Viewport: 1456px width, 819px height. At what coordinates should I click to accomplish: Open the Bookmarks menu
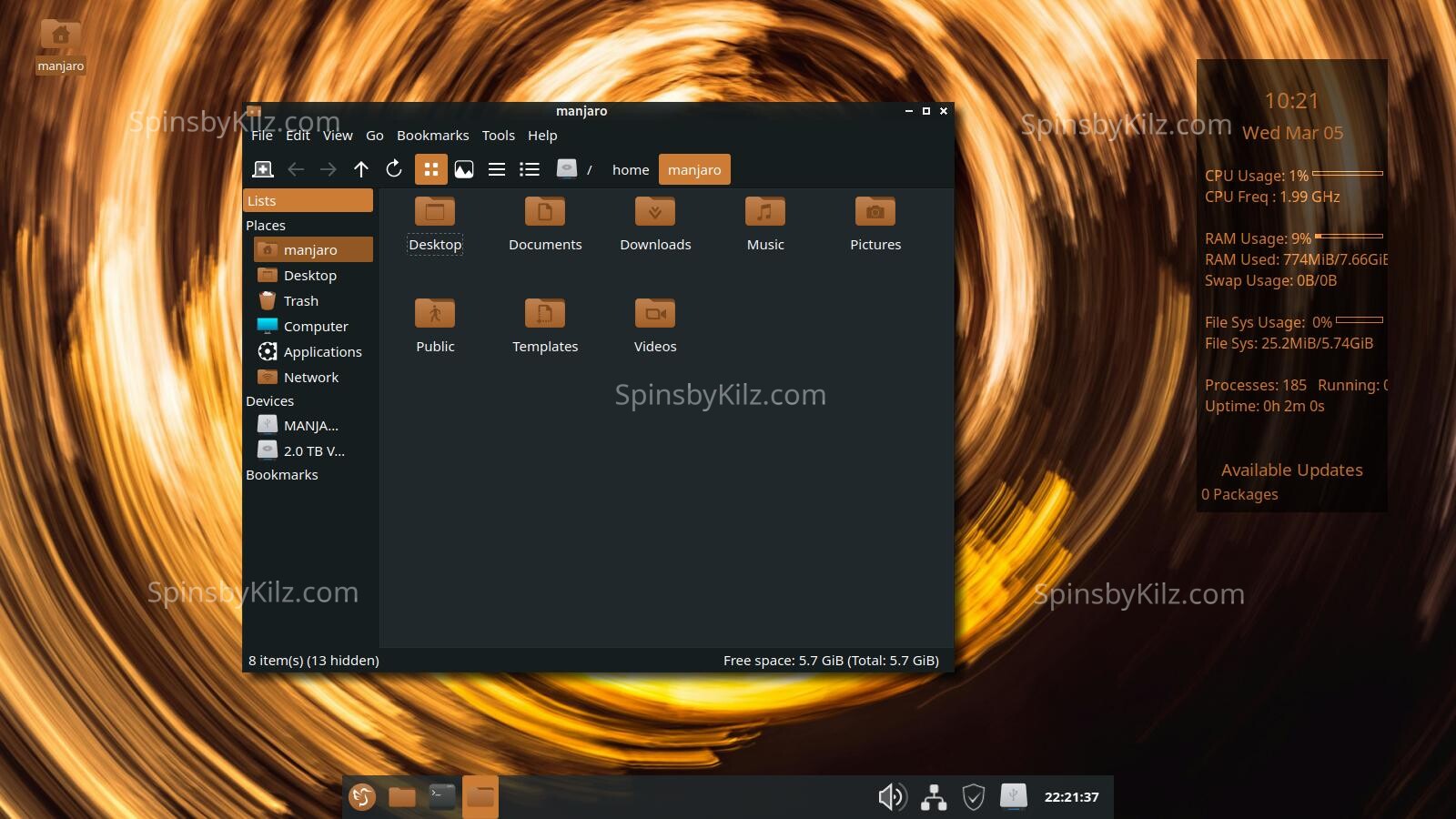[x=433, y=136]
